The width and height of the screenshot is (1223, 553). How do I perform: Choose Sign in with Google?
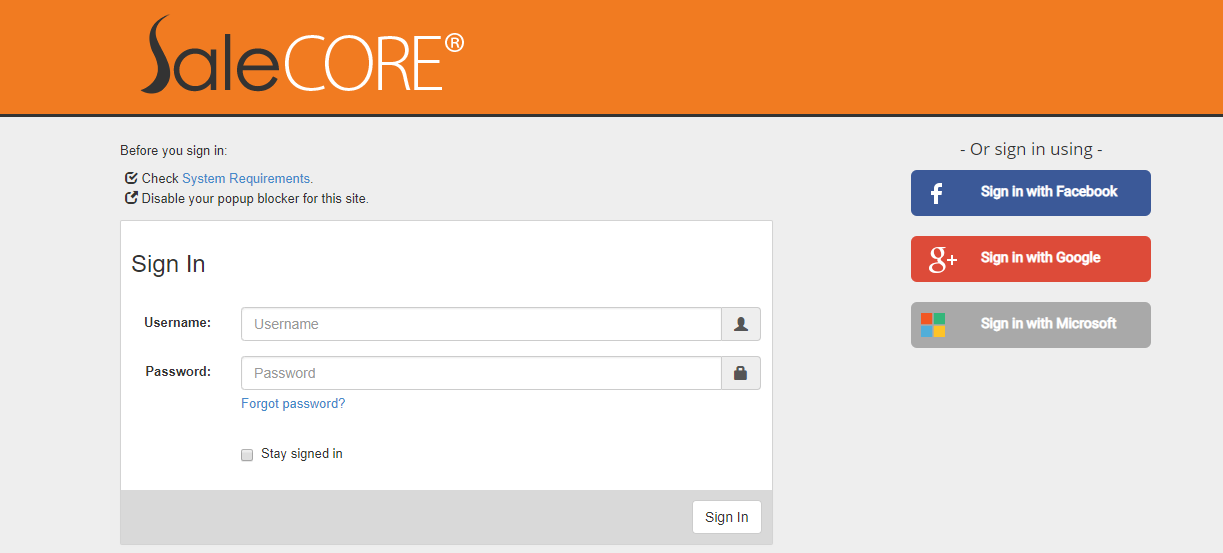tap(1031, 259)
